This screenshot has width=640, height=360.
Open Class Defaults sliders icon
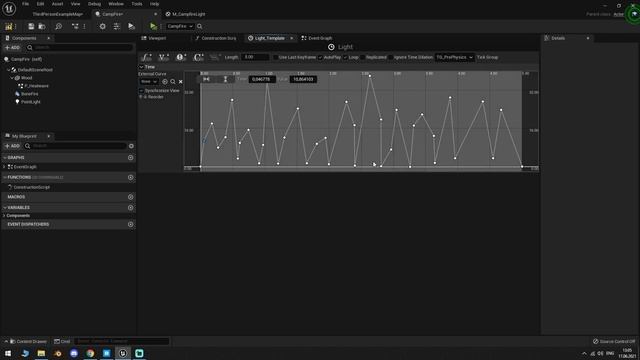pyautogui.click(x=117, y=26)
